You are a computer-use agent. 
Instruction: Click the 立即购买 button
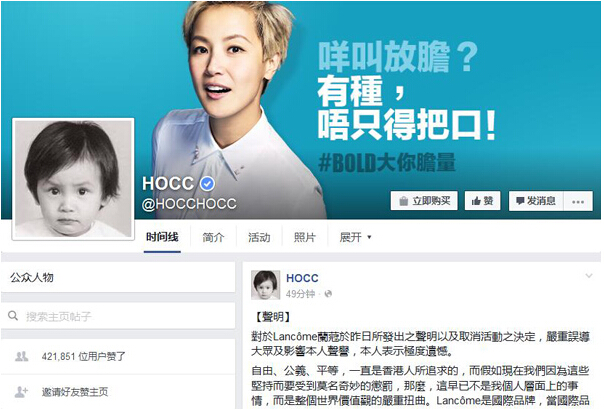[424, 201]
